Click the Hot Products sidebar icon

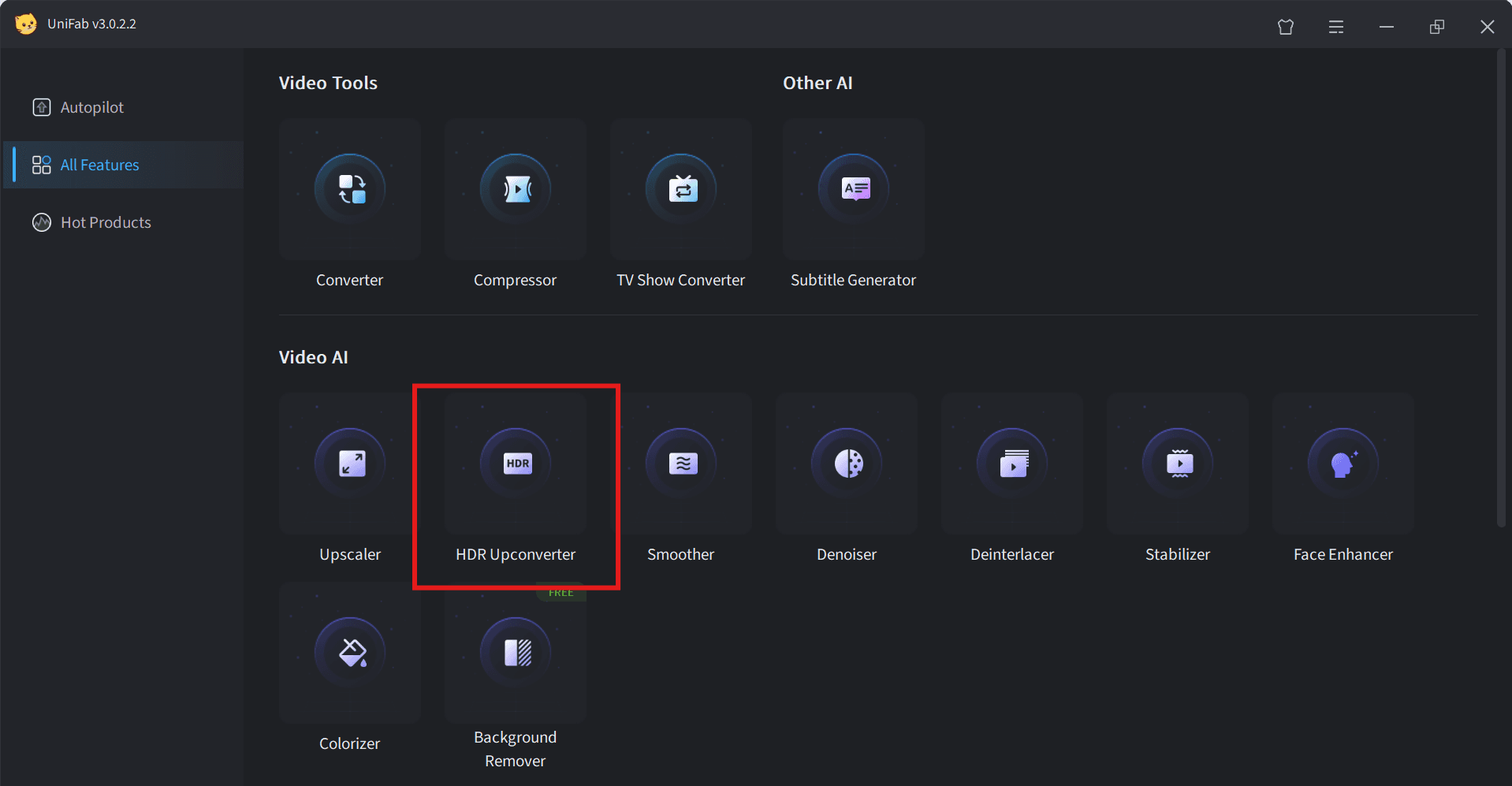42,222
